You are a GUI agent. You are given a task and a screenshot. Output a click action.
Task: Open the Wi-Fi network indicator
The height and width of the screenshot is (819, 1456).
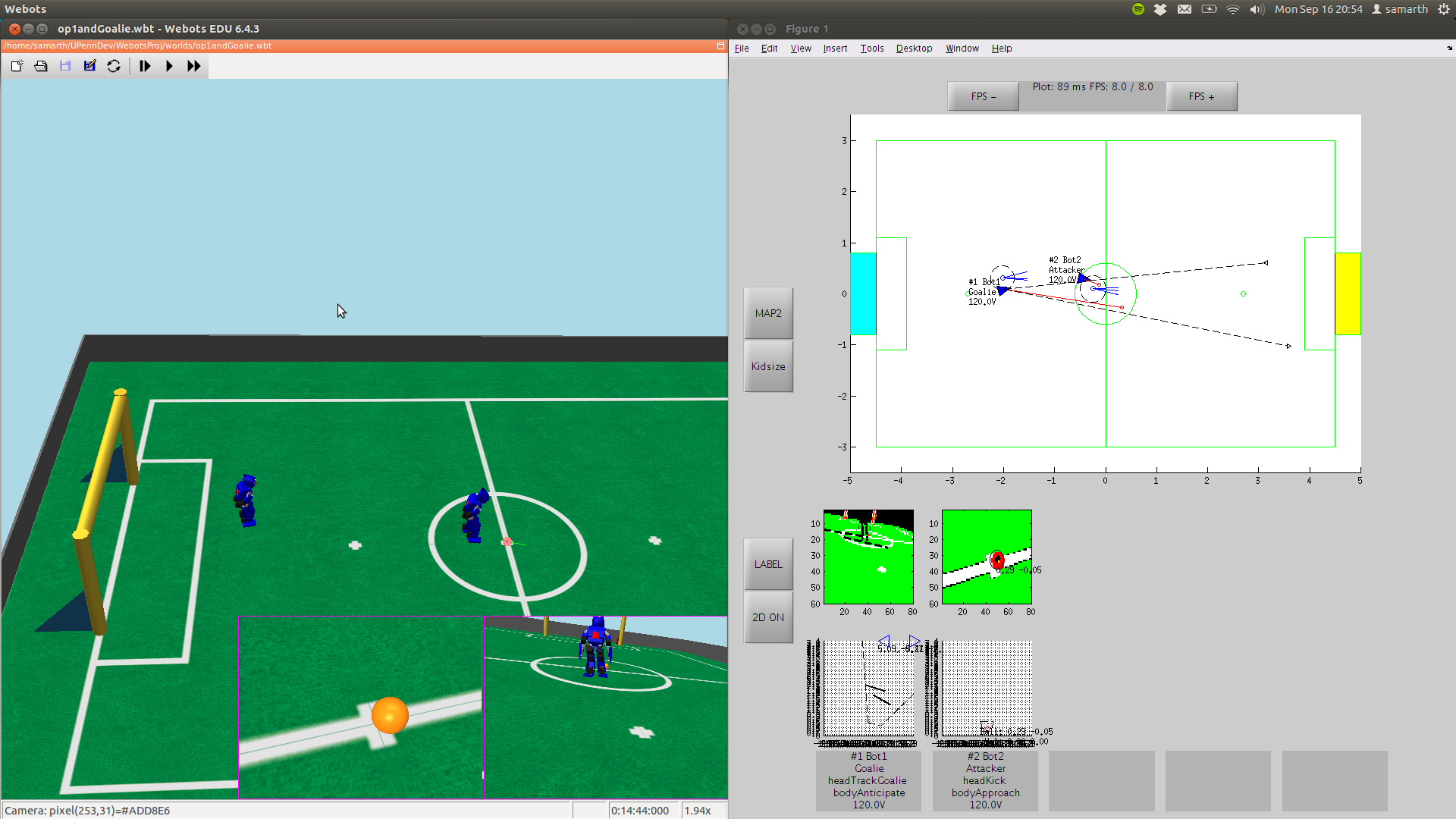tap(1233, 9)
